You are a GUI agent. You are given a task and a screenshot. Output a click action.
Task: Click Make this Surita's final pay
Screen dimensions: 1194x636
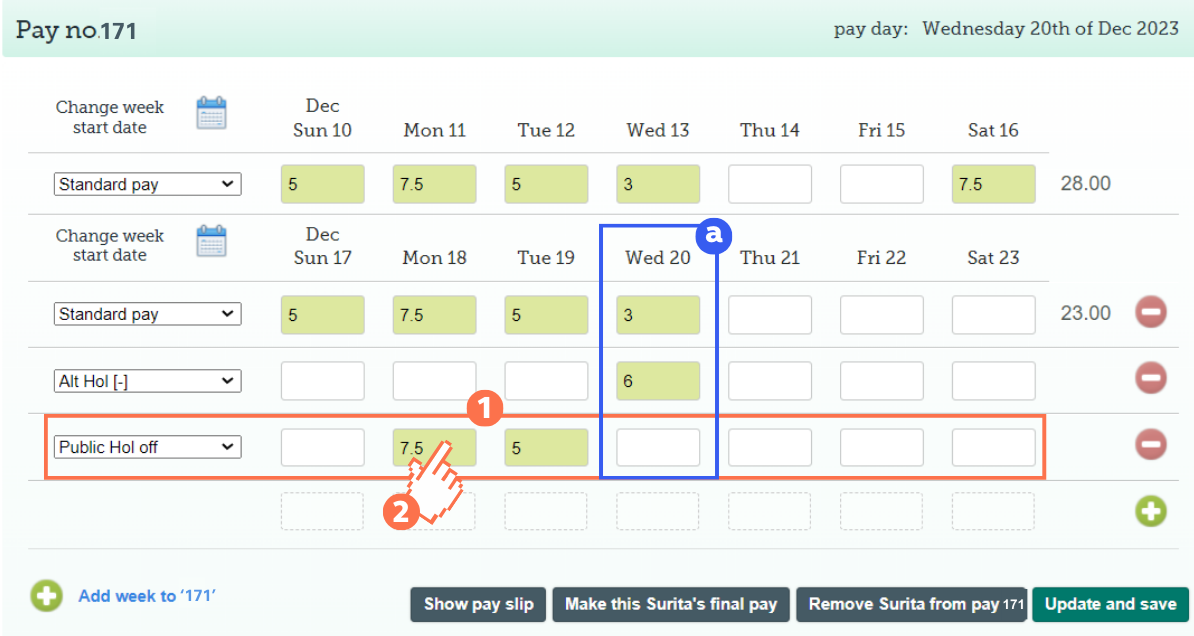(x=671, y=604)
